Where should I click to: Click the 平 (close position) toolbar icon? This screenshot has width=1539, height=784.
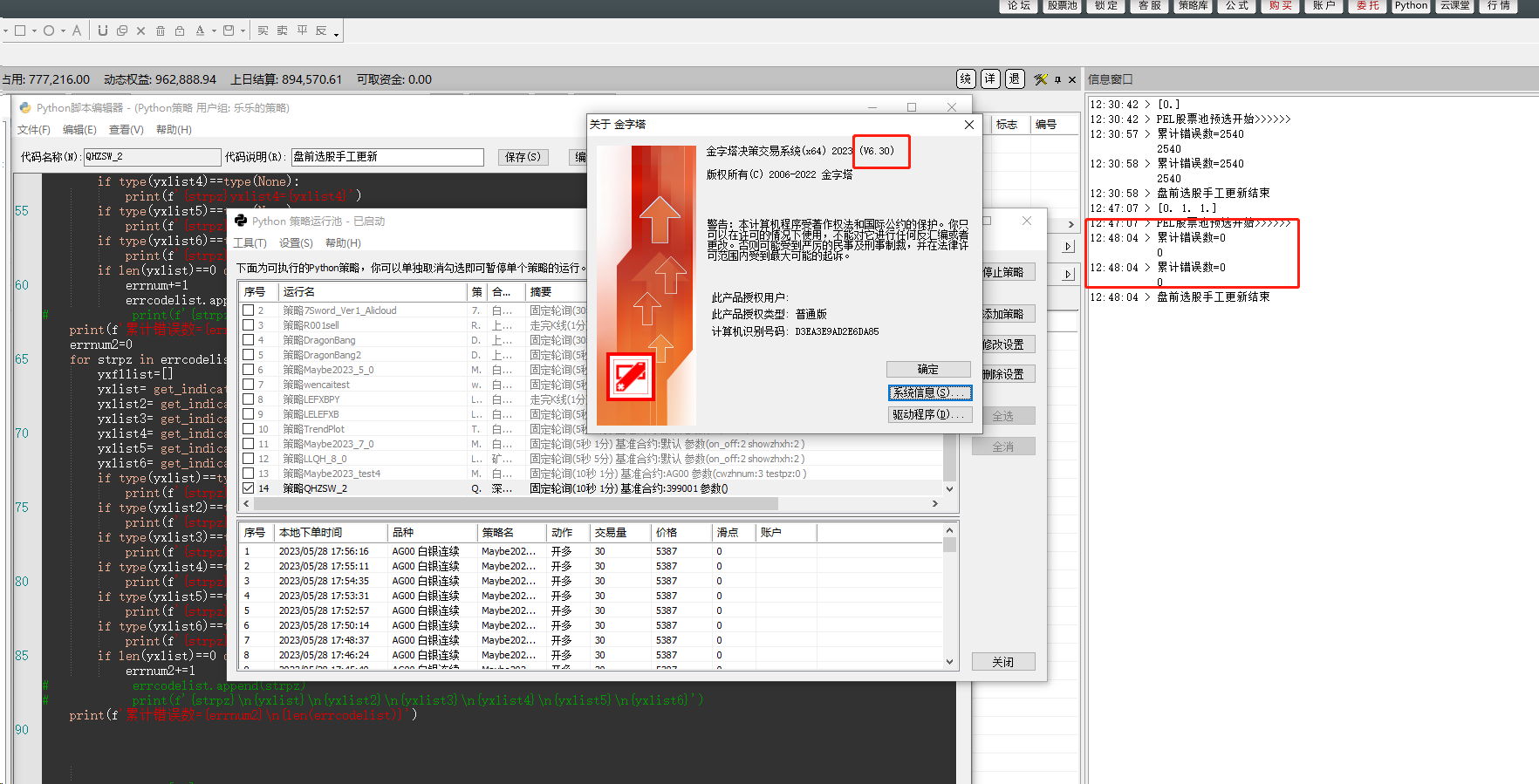[x=302, y=31]
